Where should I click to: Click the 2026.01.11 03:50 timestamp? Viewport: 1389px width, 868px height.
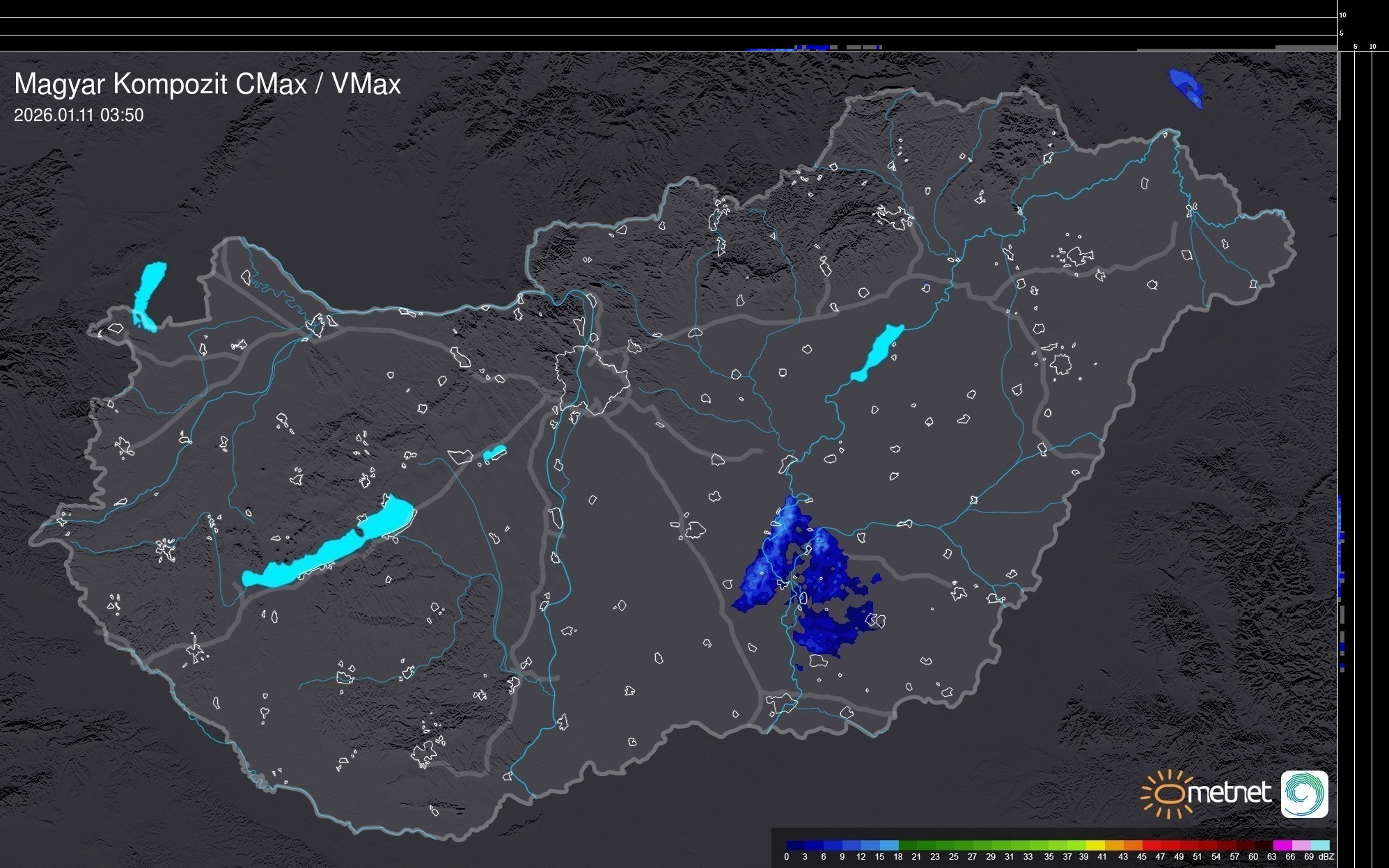(x=79, y=116)
